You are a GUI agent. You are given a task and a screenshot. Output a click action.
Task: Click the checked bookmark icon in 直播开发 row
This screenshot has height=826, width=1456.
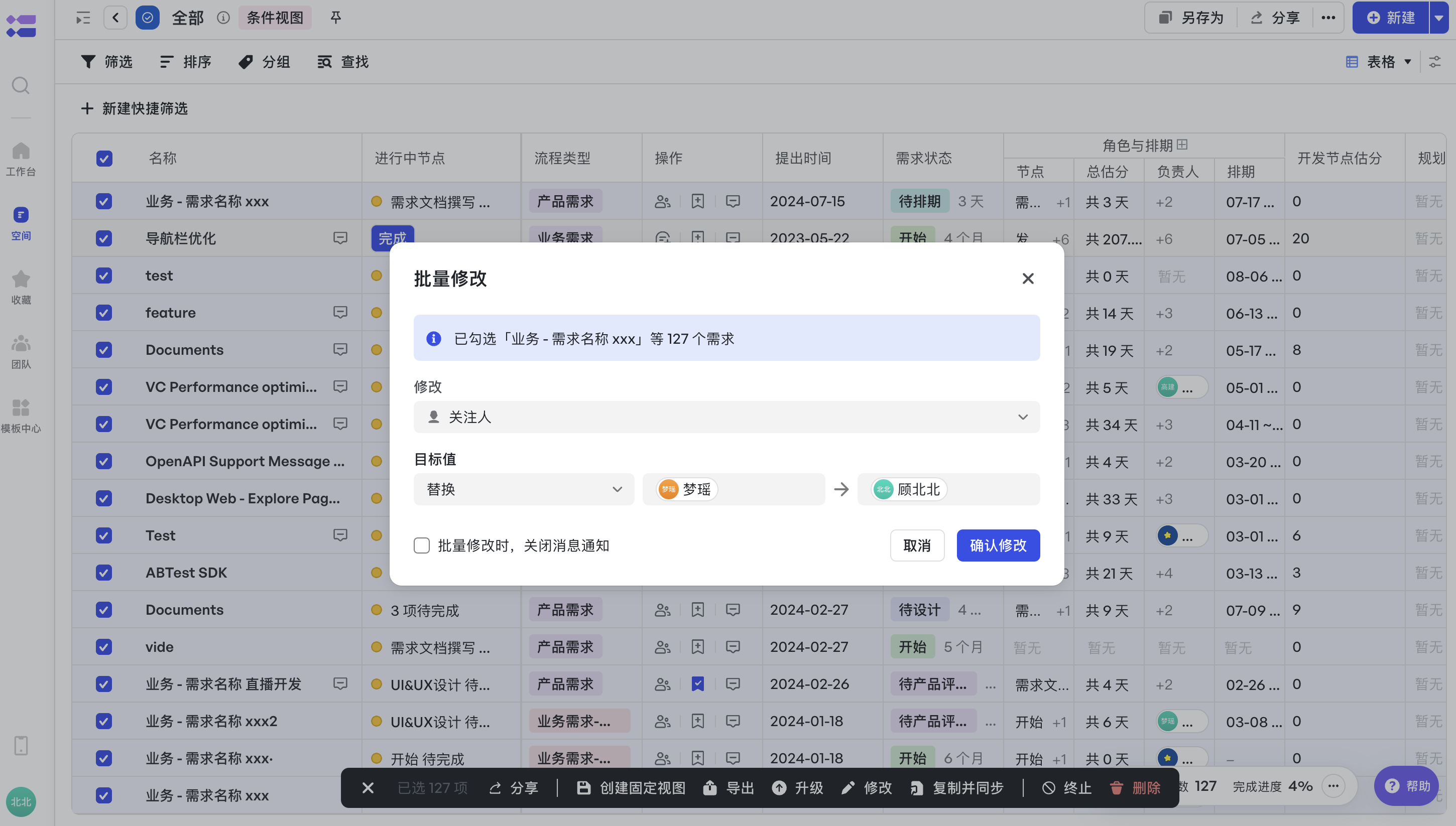coord(698,684)
